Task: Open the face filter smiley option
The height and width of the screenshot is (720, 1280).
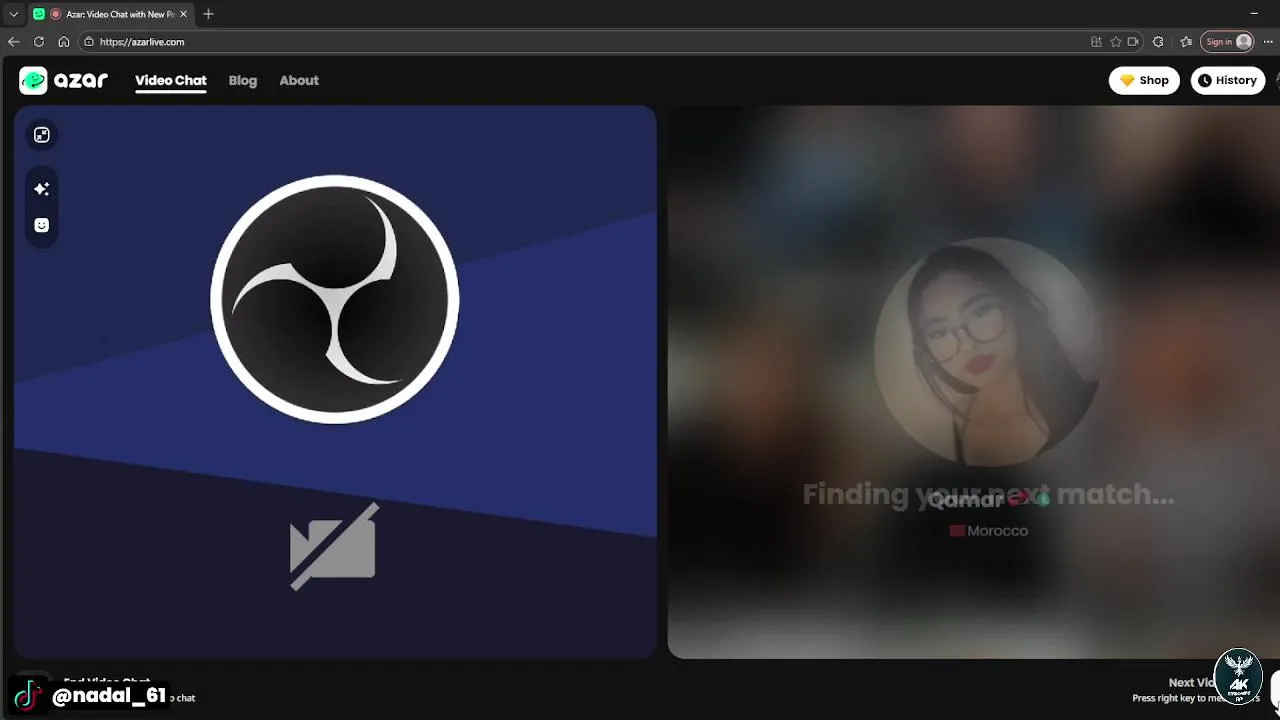Action: point(42,225)
